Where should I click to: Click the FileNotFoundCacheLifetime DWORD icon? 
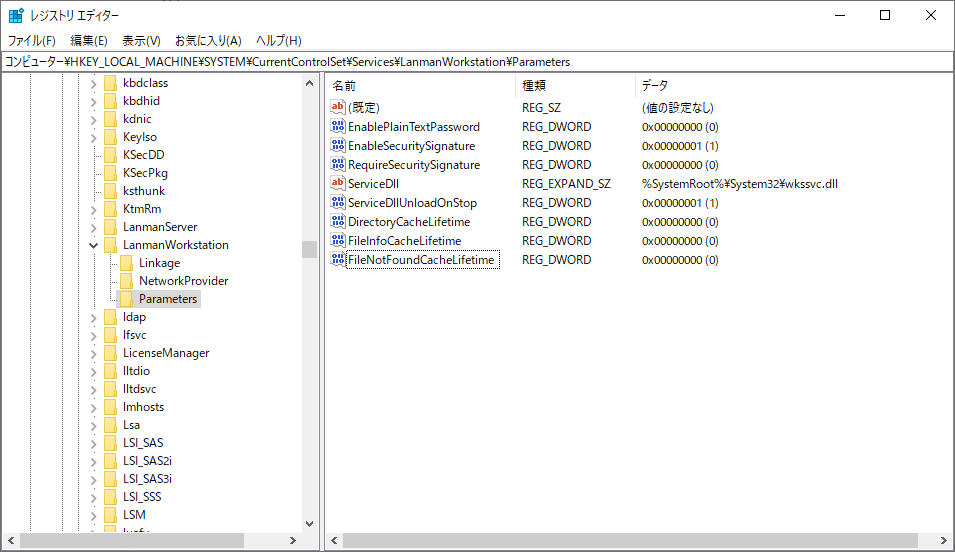pyautogui.click(x=337, y=259)
